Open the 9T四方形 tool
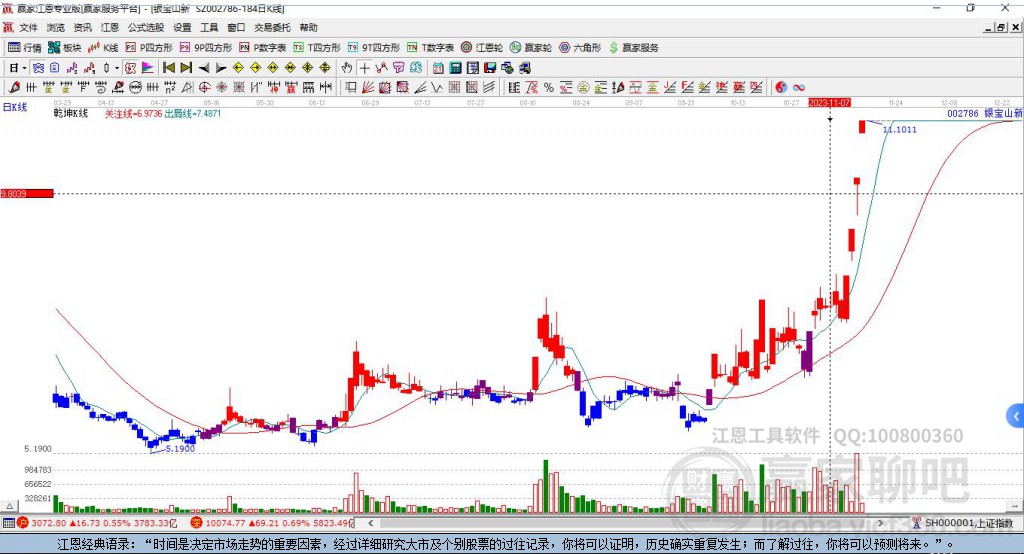This screenshot has height=554, width=1024. pyautogui.click(x=374, y=48)
